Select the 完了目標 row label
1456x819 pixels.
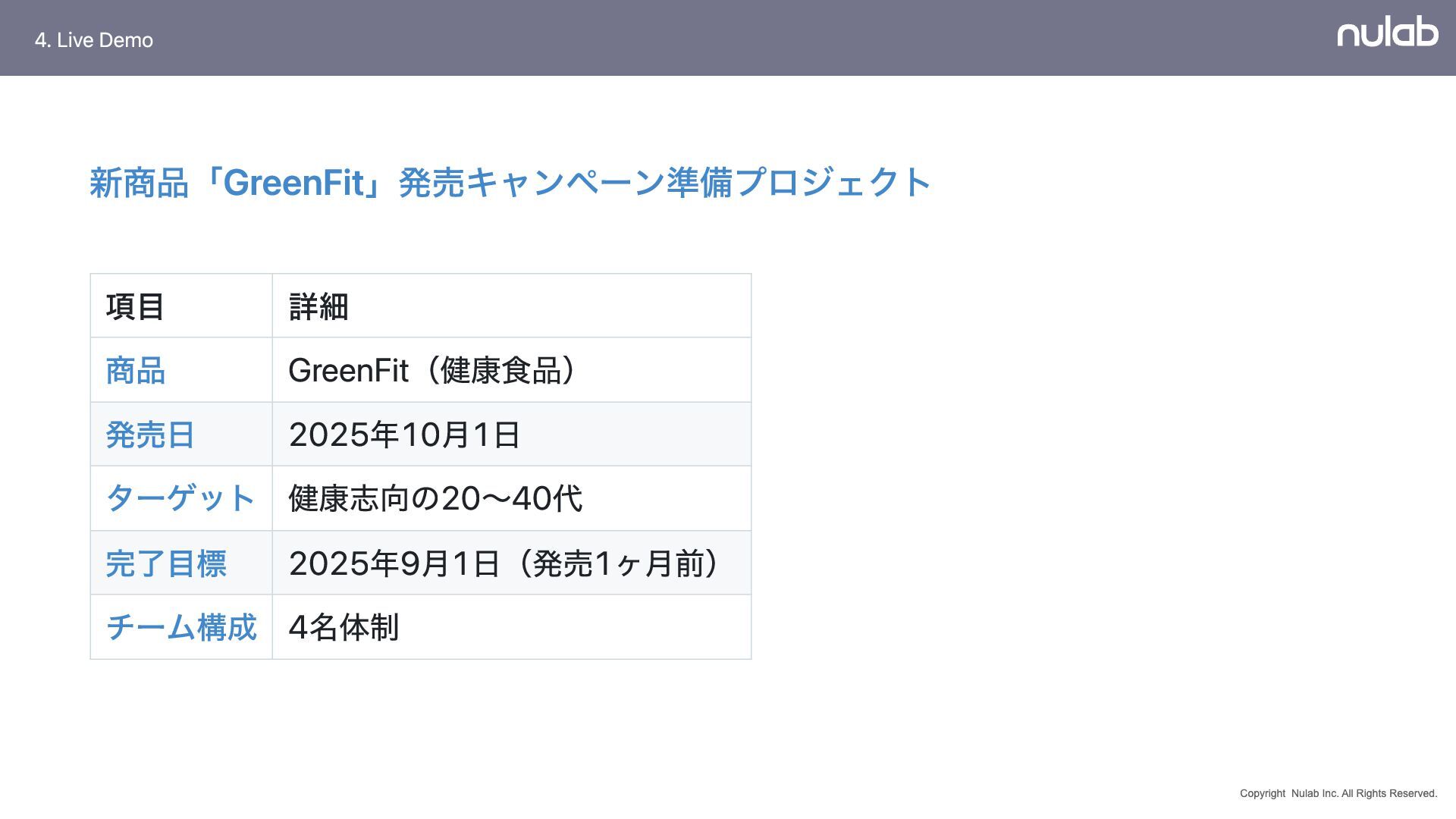[181, 563]
